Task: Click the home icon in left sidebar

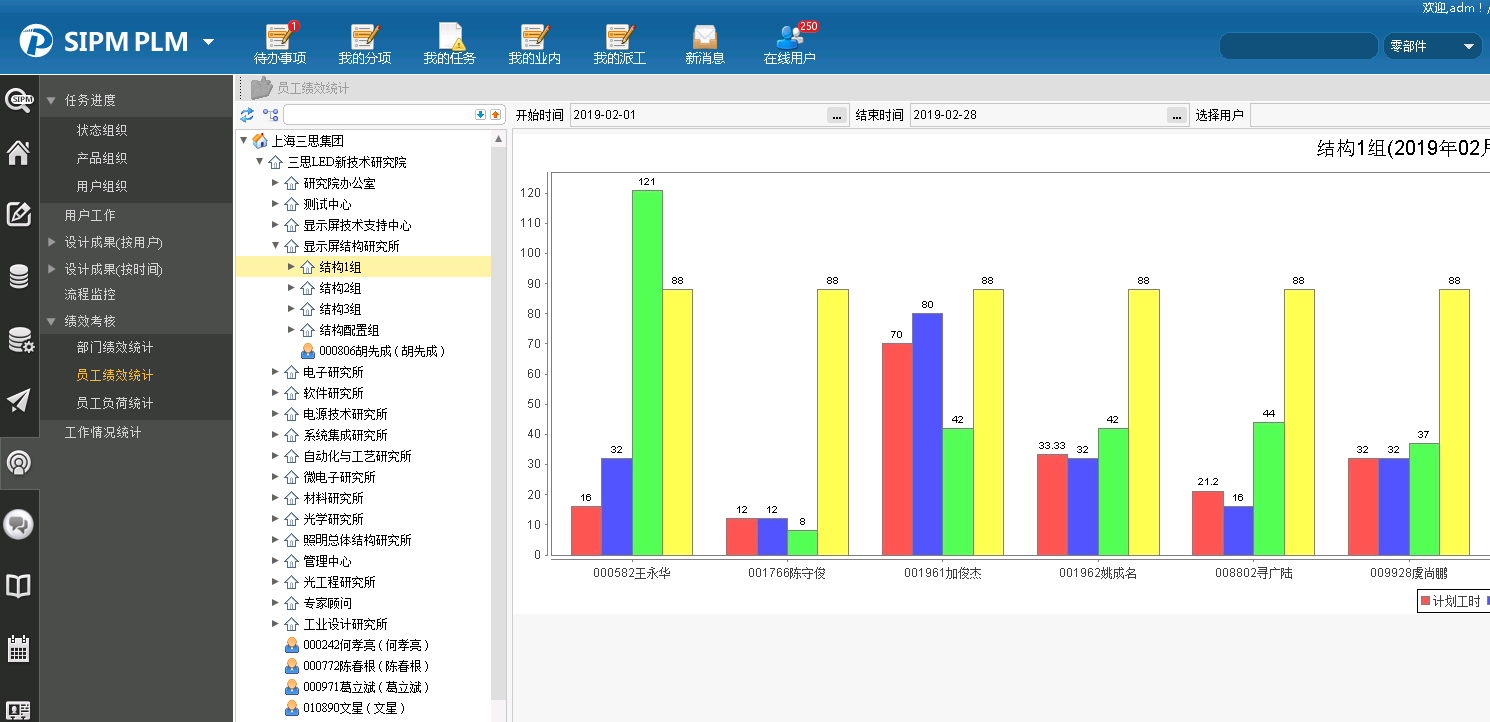Action: [19, 153]
